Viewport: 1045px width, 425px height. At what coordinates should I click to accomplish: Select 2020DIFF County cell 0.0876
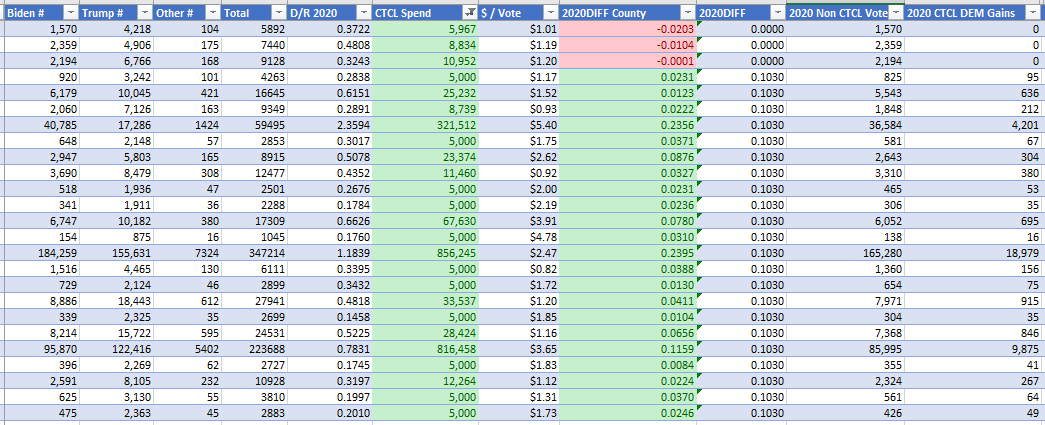click(x=628, y=157)
